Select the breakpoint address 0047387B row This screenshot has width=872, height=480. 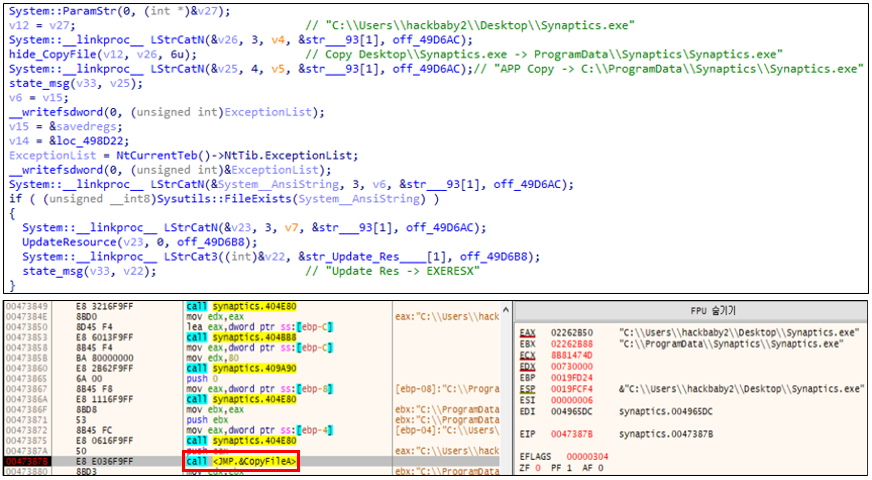coord(27,462)
